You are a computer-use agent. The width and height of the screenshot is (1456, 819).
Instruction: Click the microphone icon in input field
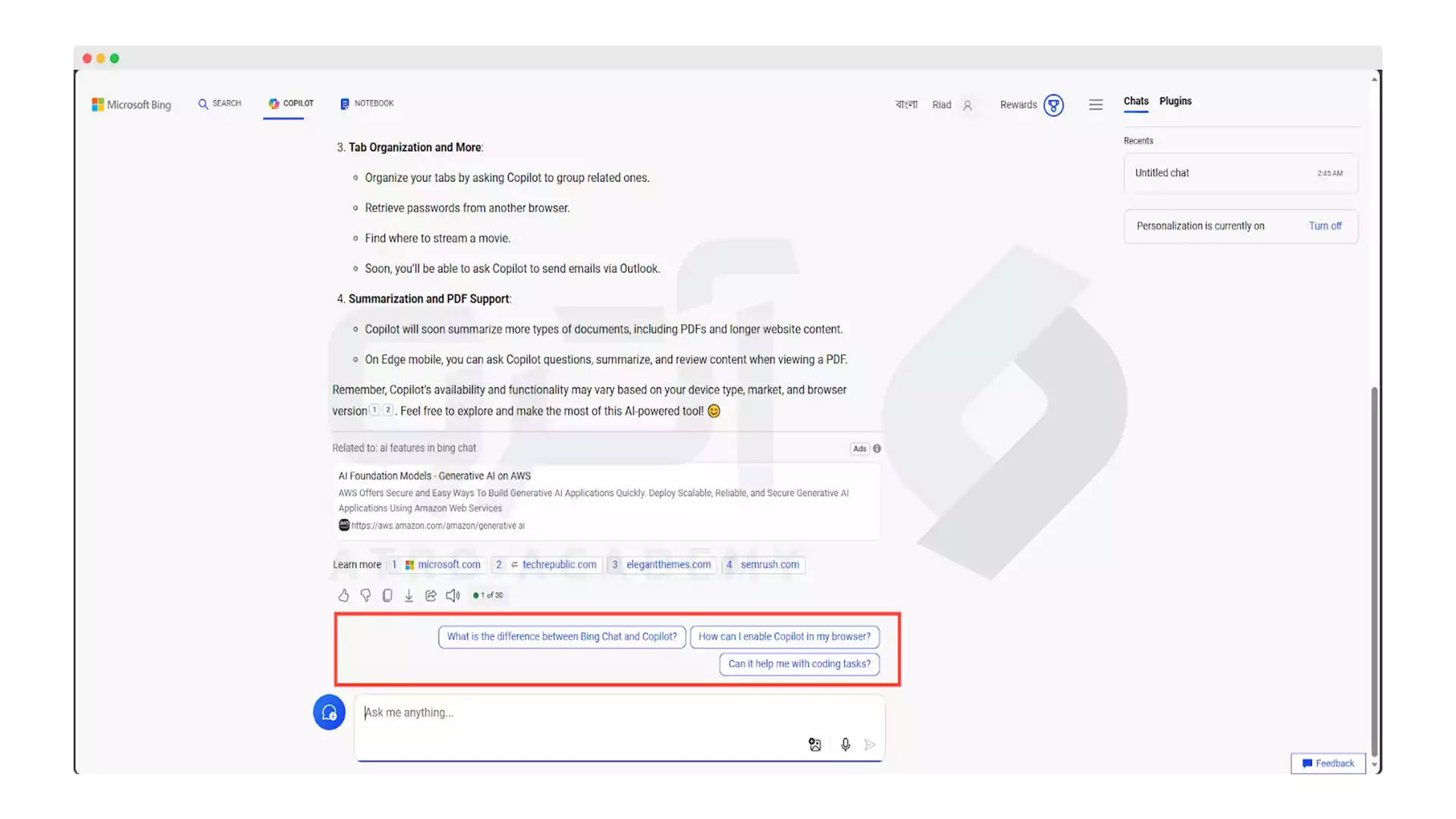(845, 744)
